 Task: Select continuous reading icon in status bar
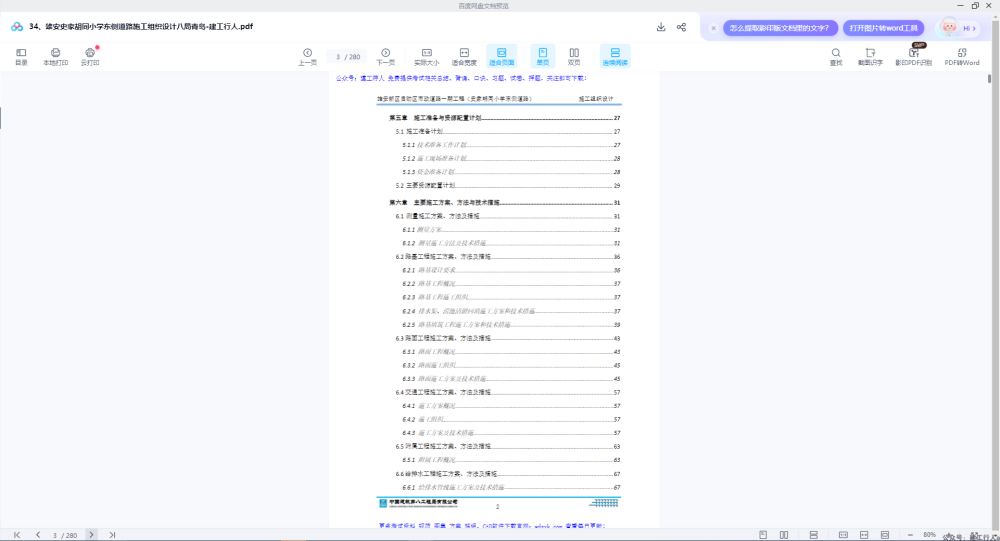[813, 535]
